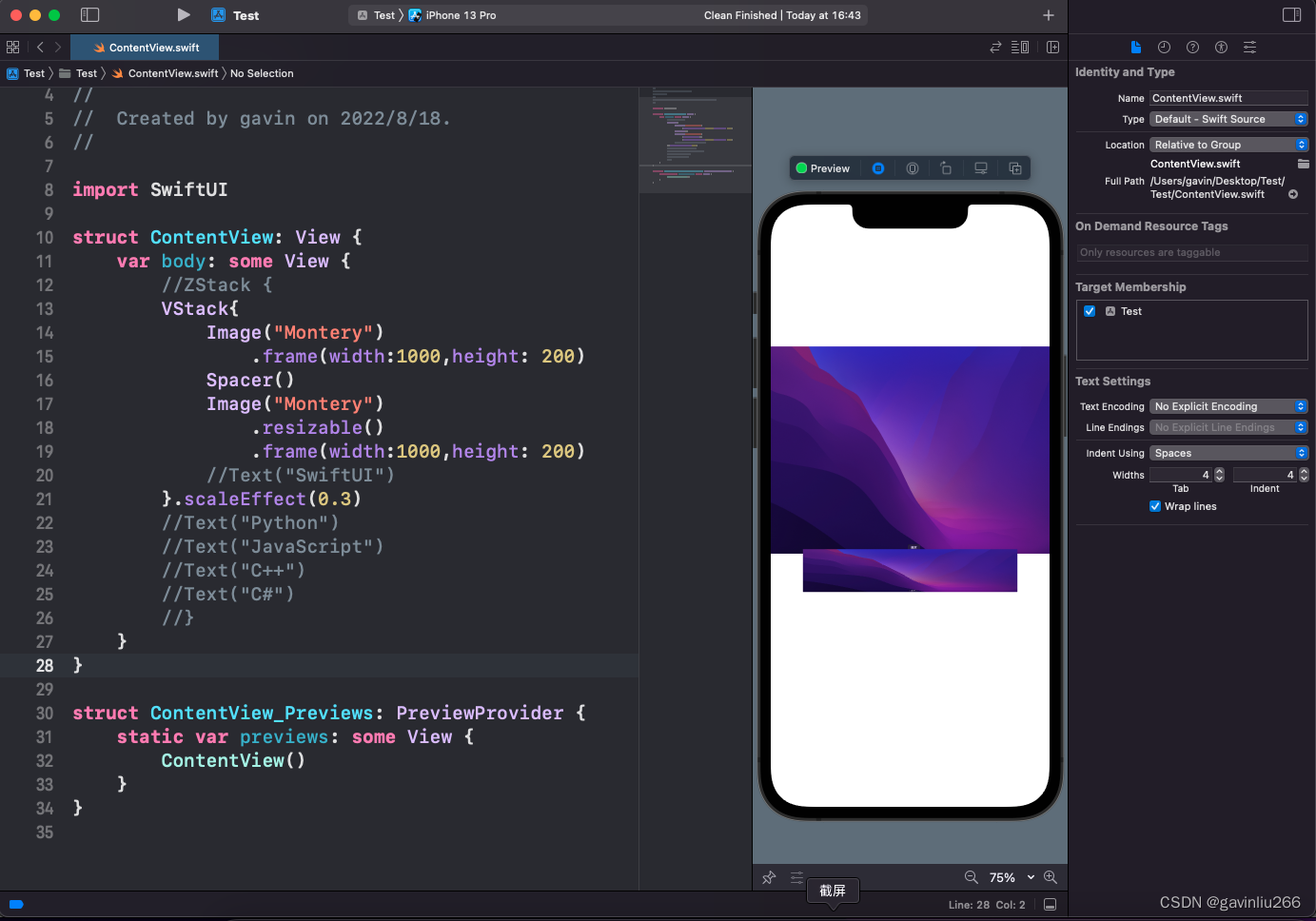Screen dimensions: 1316x921
Task: Zoom in the preview canvas
Action: (x=1050, y=877)
